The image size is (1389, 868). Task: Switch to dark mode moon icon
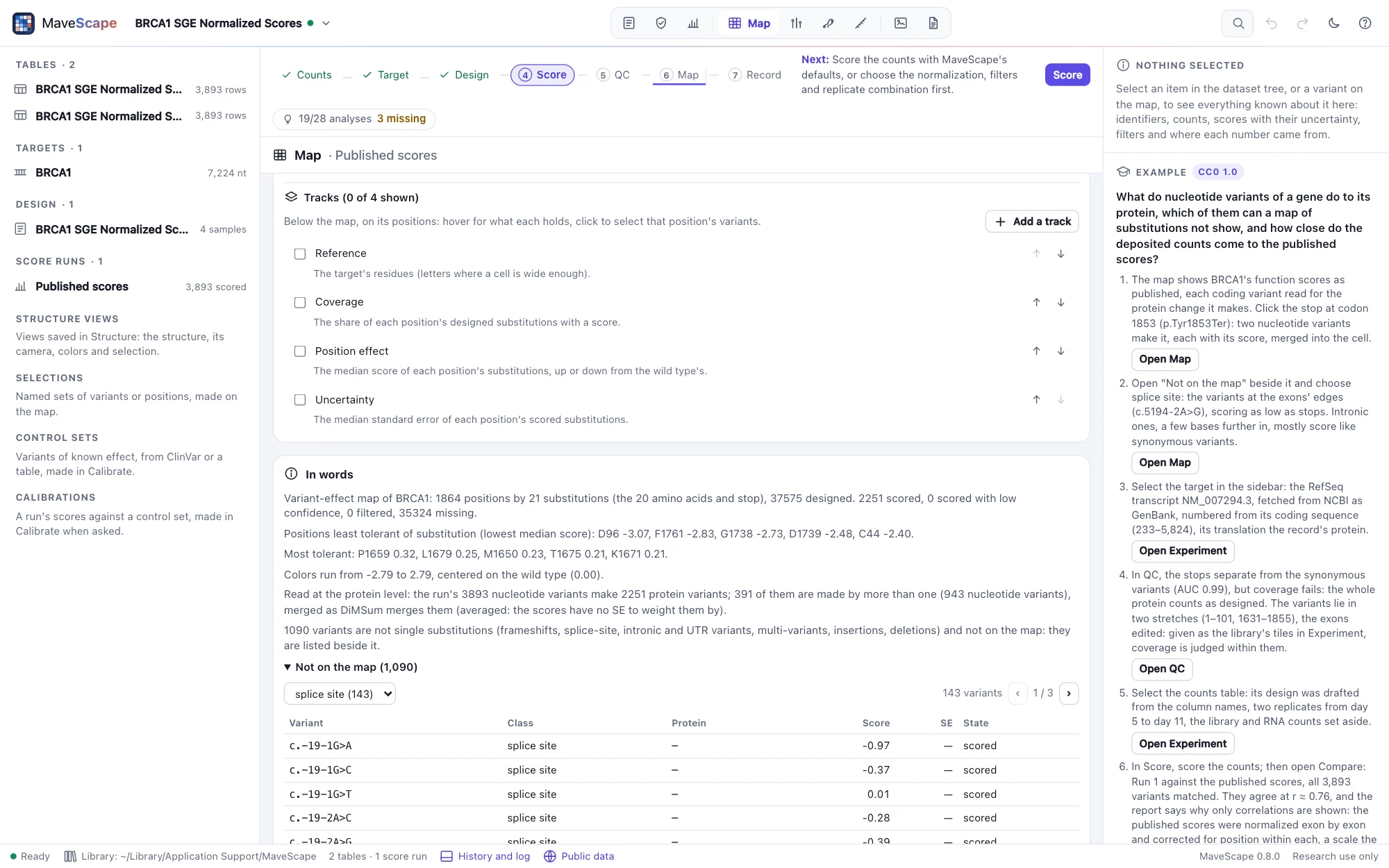(x=1333, y=23)
